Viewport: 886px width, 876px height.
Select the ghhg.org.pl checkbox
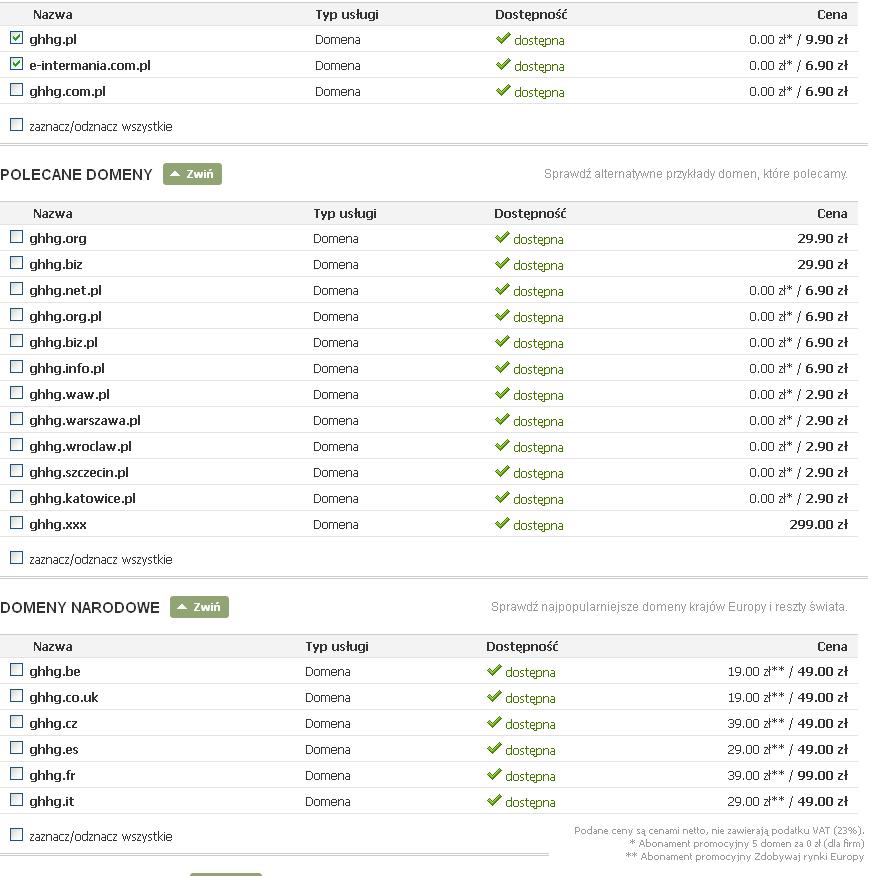[16, 315]
